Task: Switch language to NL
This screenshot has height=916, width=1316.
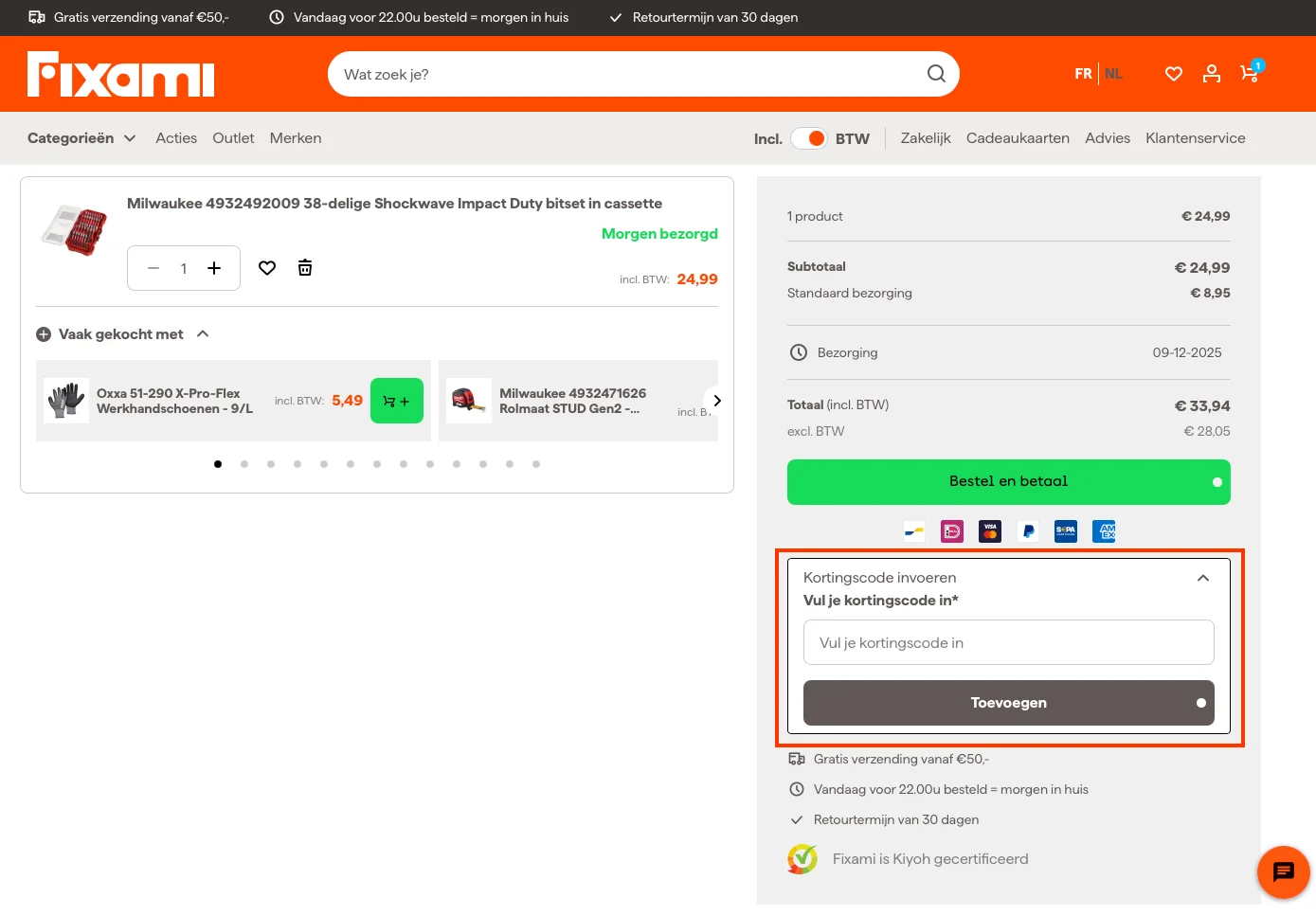Action: [1113, 74]
